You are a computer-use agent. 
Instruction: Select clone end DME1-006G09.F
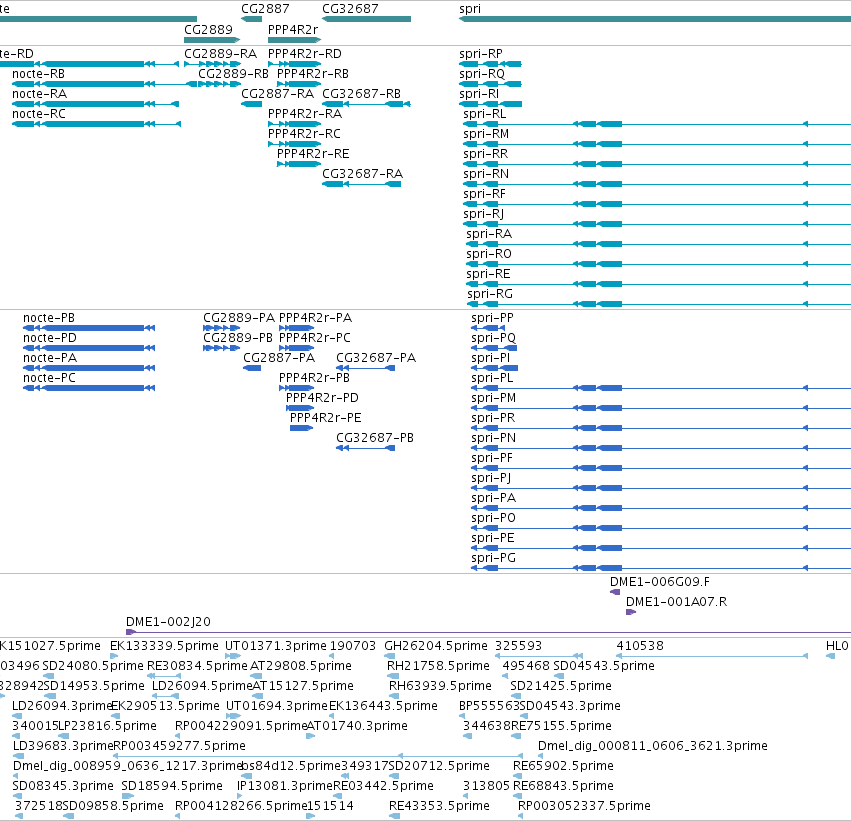click(615, 593)
